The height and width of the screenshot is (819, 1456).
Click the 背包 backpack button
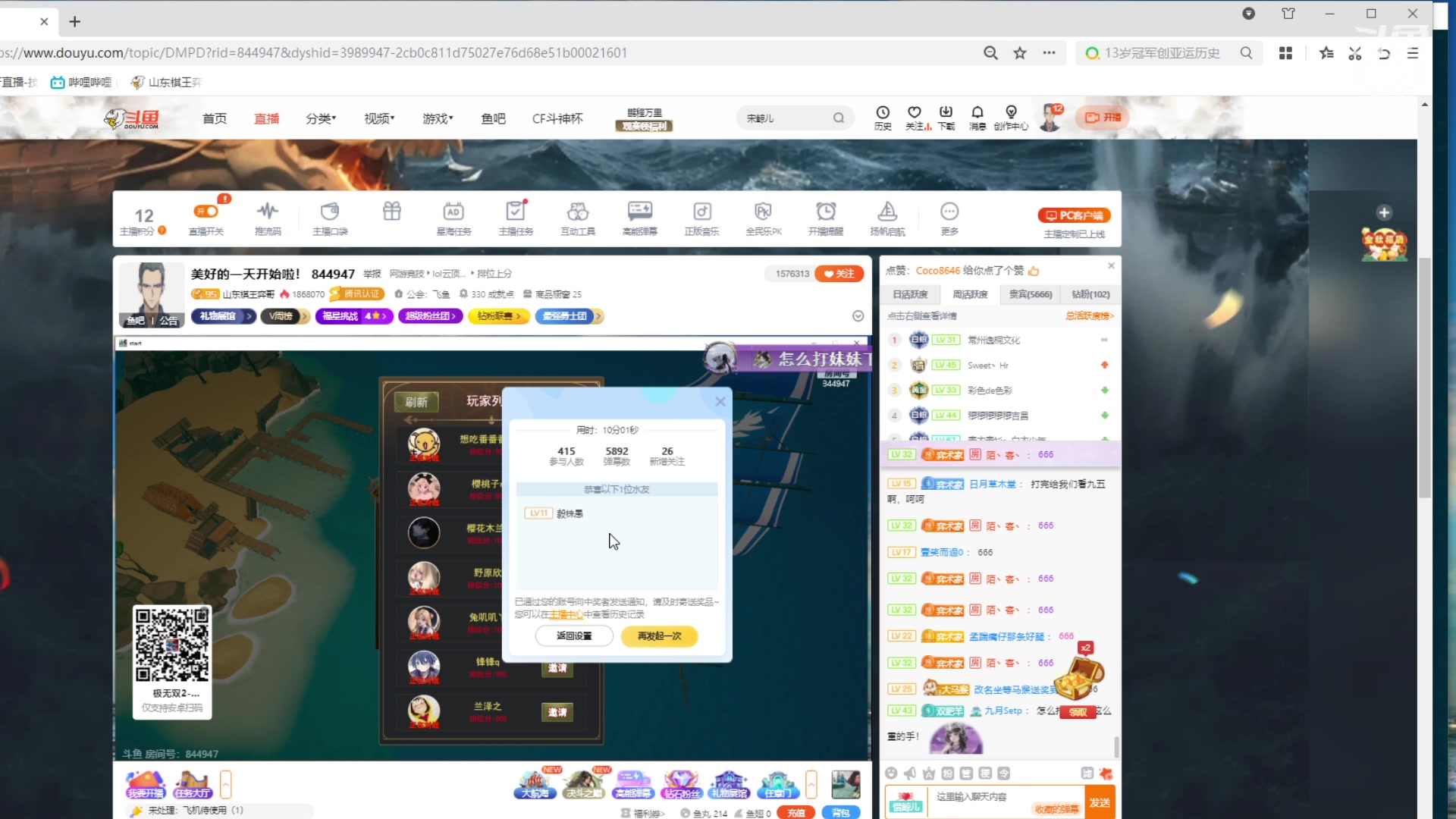click(840, 813)
